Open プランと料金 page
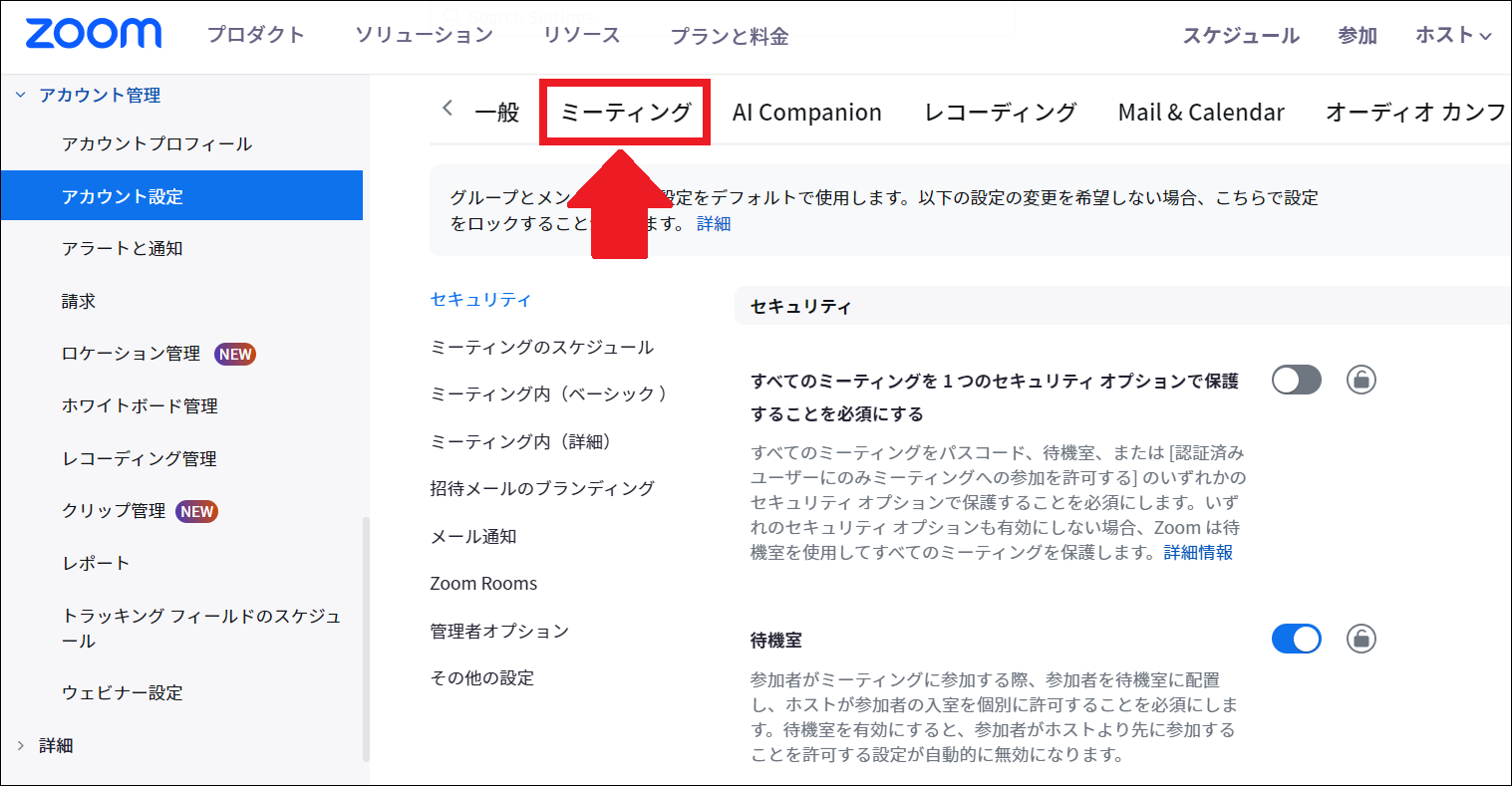Viewport: 1512px width, 786px height. click(730, 37)
